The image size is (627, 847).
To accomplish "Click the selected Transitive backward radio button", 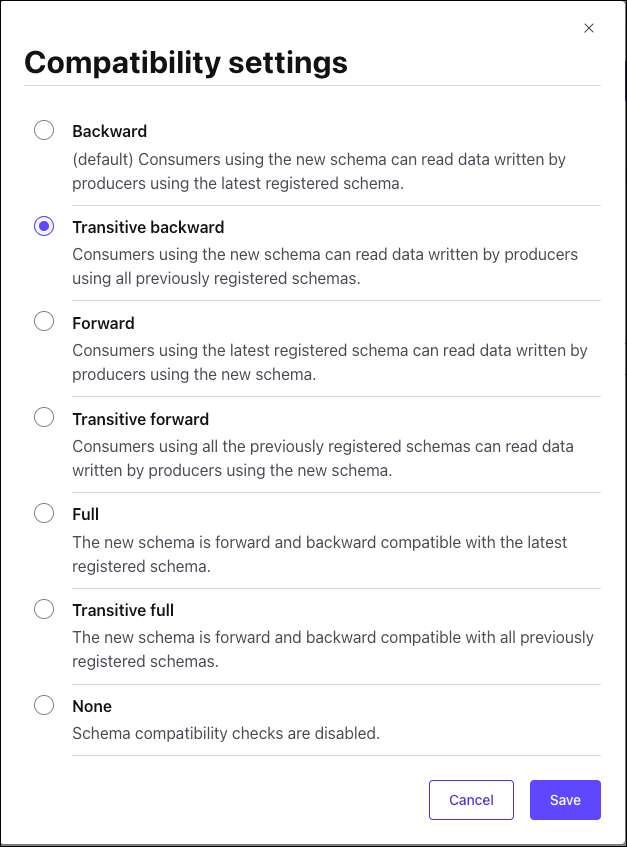I will [44, 227].
